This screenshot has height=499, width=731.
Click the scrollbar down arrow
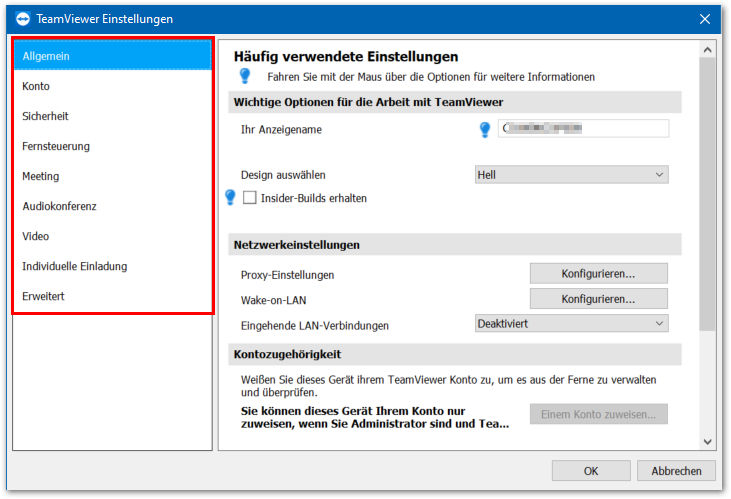707,442
